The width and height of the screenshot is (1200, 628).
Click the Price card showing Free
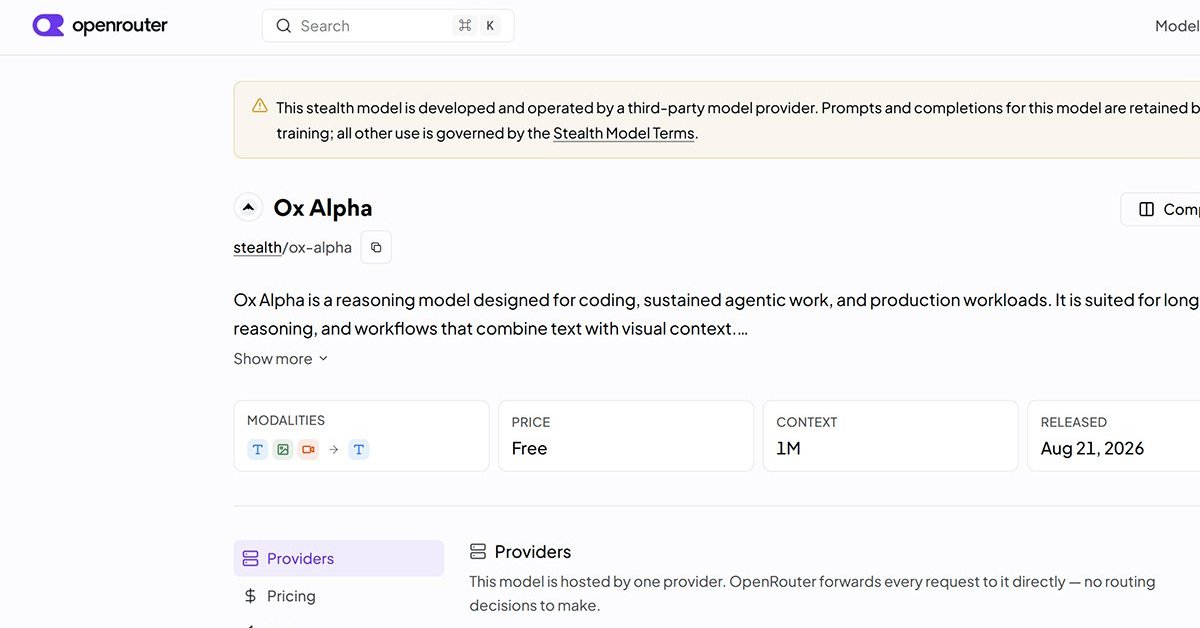point(626,436)
